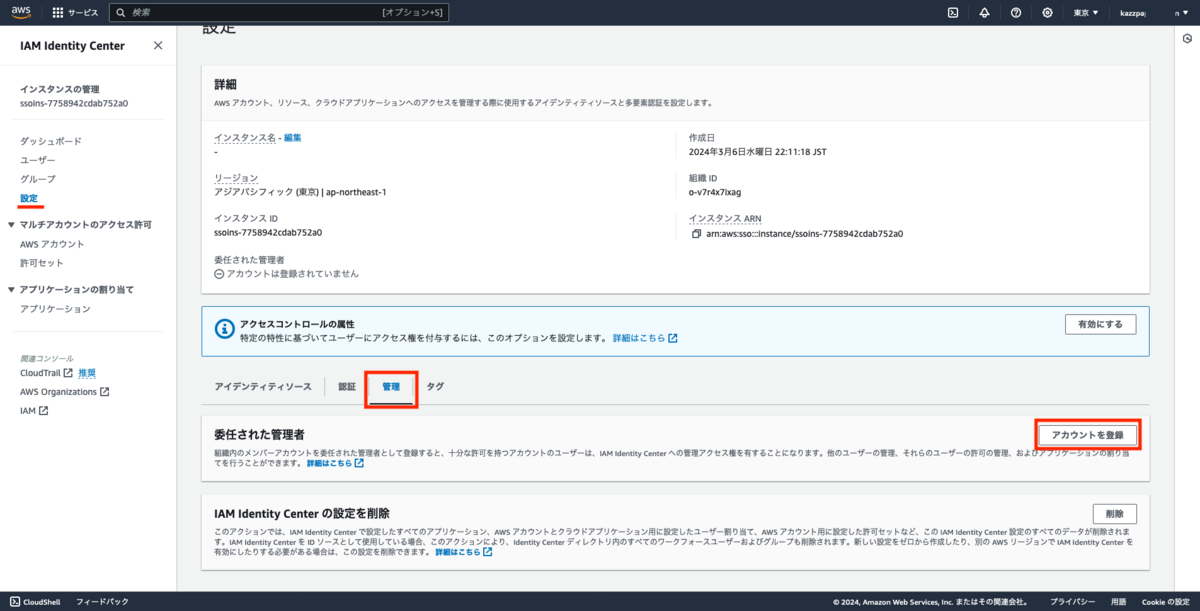This screenshot has height=611, width=1200.
Task: Open the kazzpa account menu dropdown
Action: (x=1155, y=13)
